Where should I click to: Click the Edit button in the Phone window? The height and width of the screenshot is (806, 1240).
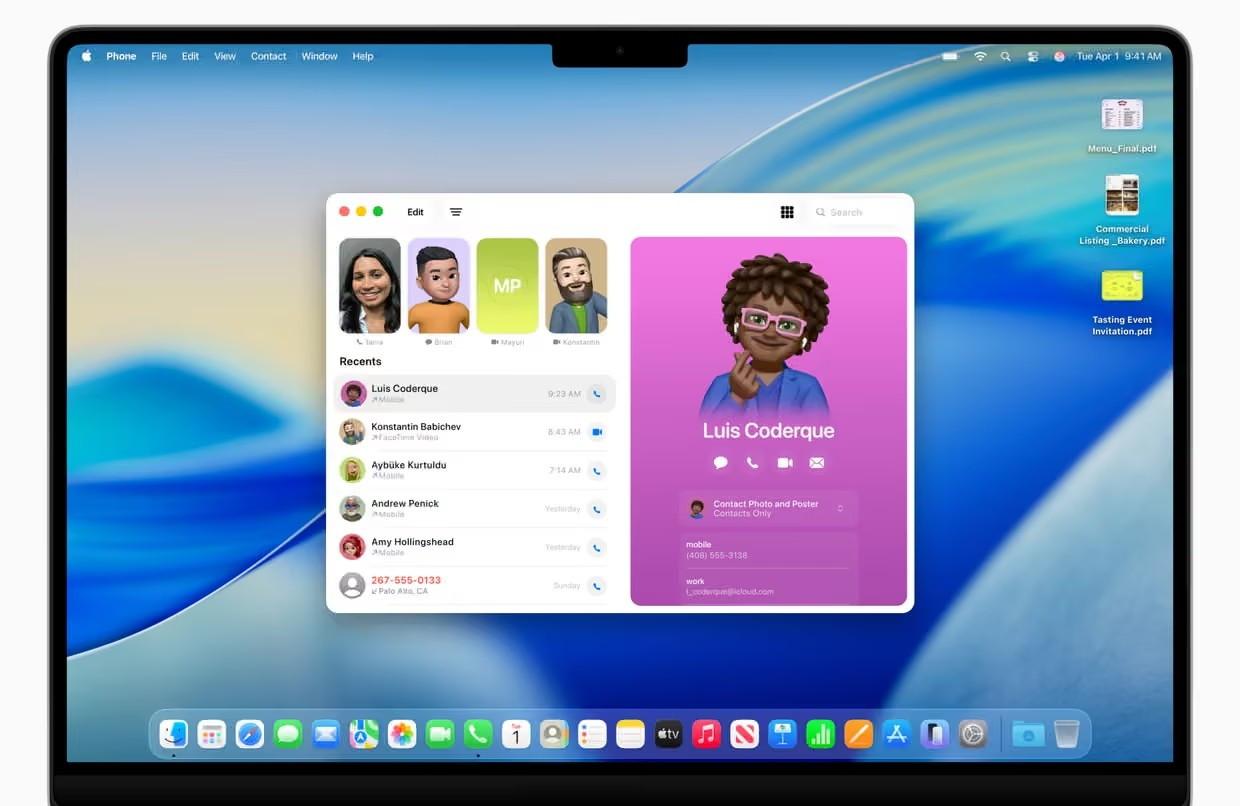coord(415,212)
